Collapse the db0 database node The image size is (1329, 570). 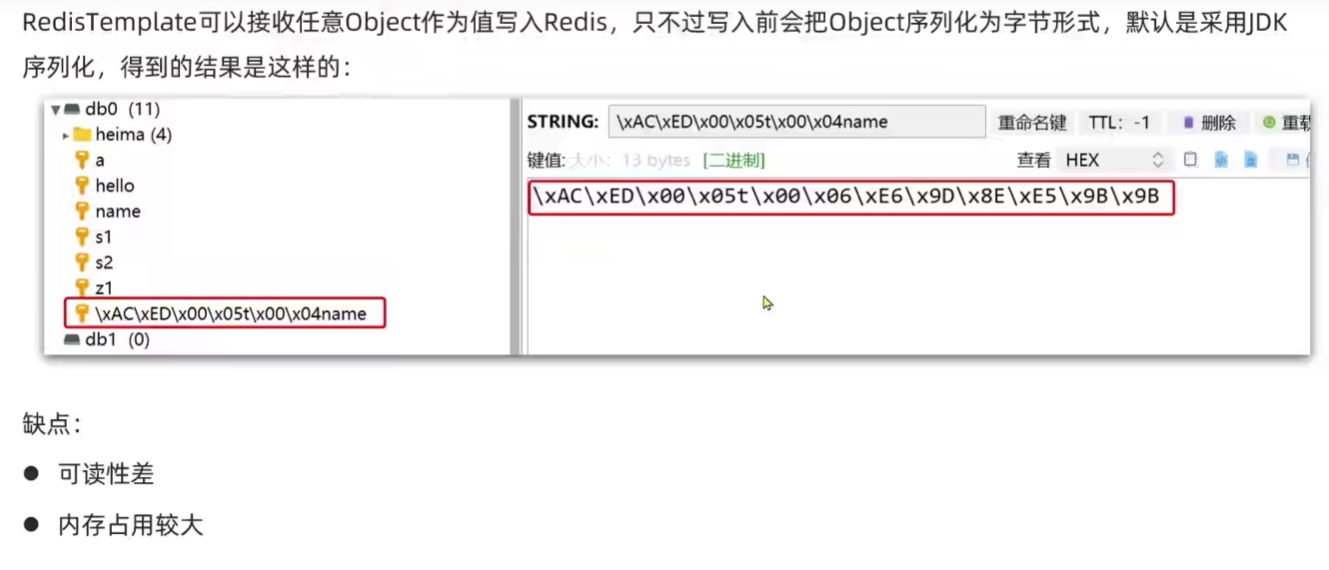click(56, 110)
